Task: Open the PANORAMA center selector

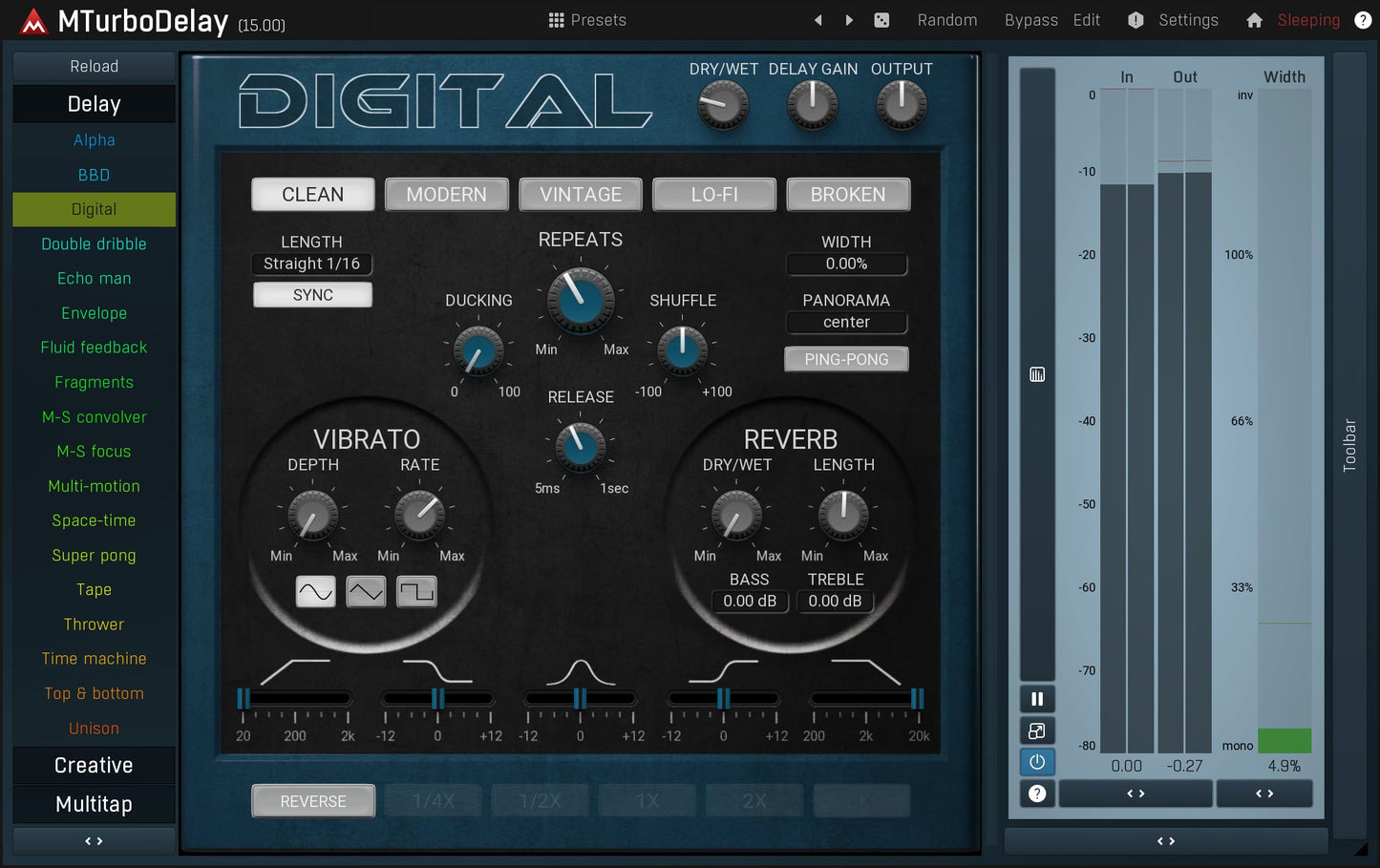Action: (x=846, y=322)
